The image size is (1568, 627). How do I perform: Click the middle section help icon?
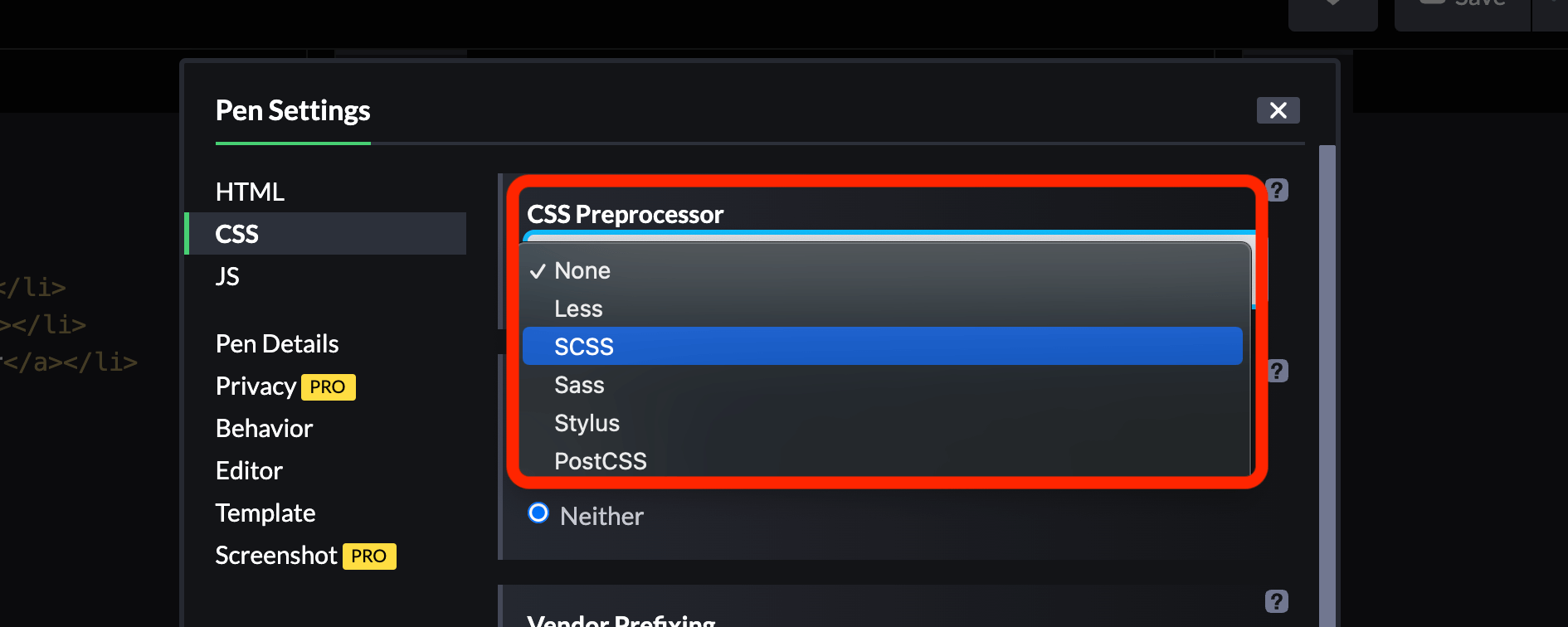[1278, 371]
